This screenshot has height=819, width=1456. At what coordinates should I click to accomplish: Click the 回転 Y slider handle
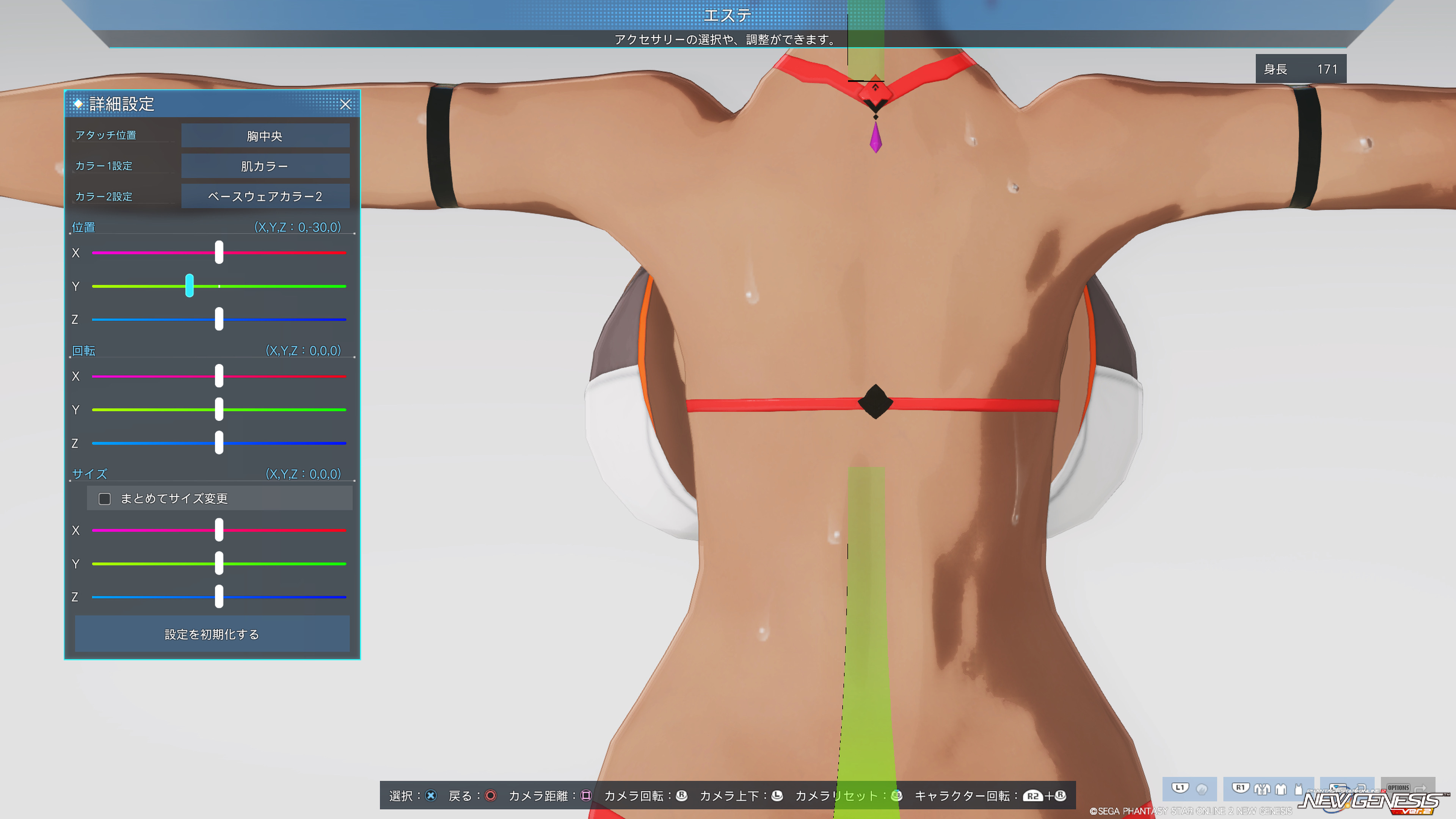coord(219,409)
